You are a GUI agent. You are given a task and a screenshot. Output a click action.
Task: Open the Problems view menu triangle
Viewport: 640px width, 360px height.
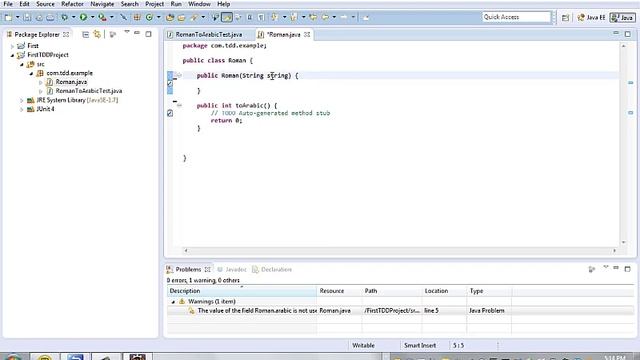[606, 268]
